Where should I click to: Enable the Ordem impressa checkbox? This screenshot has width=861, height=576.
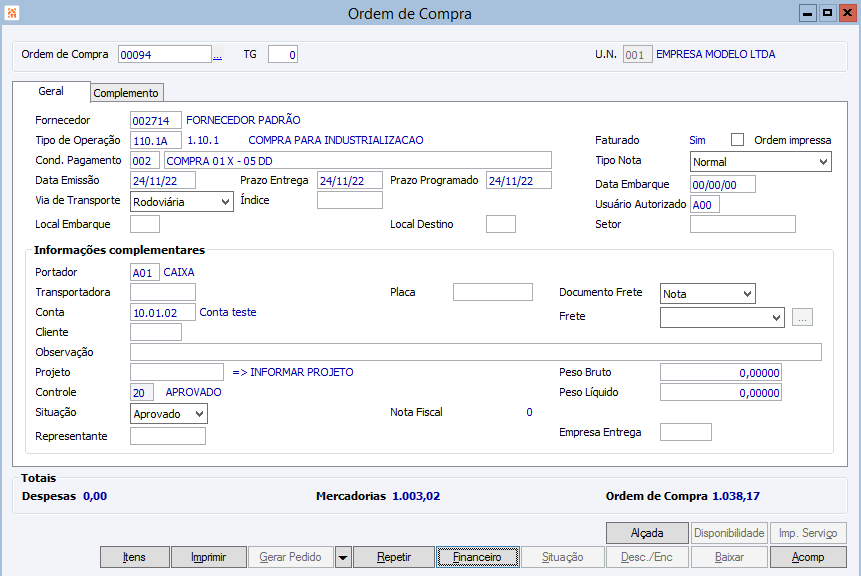pyautogui.click(x=738, y=140)
